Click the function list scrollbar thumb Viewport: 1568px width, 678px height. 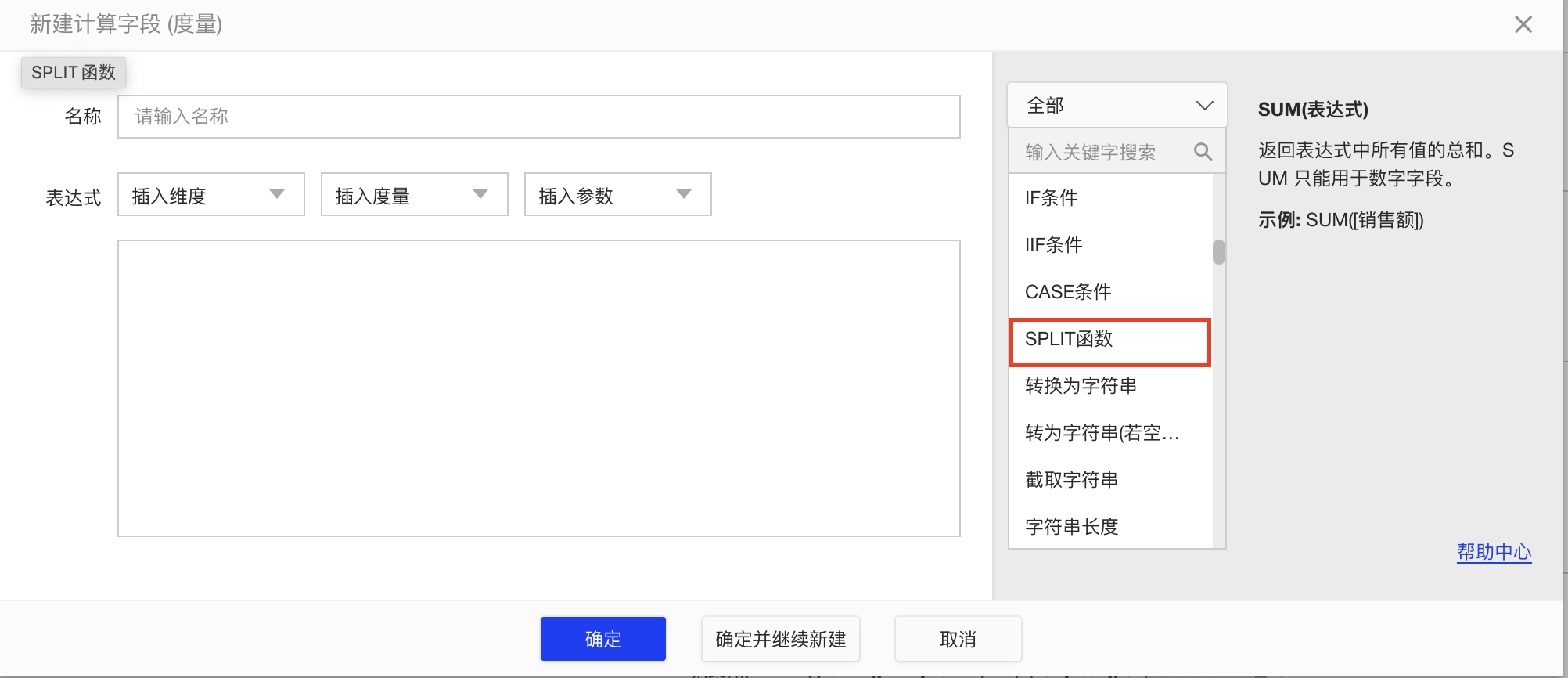1218,252
